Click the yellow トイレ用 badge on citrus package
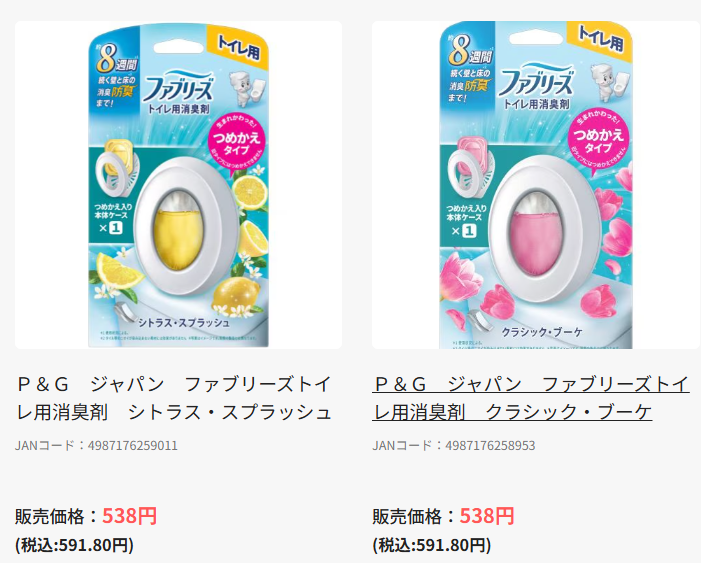701x563 pixels. [238, 46]
